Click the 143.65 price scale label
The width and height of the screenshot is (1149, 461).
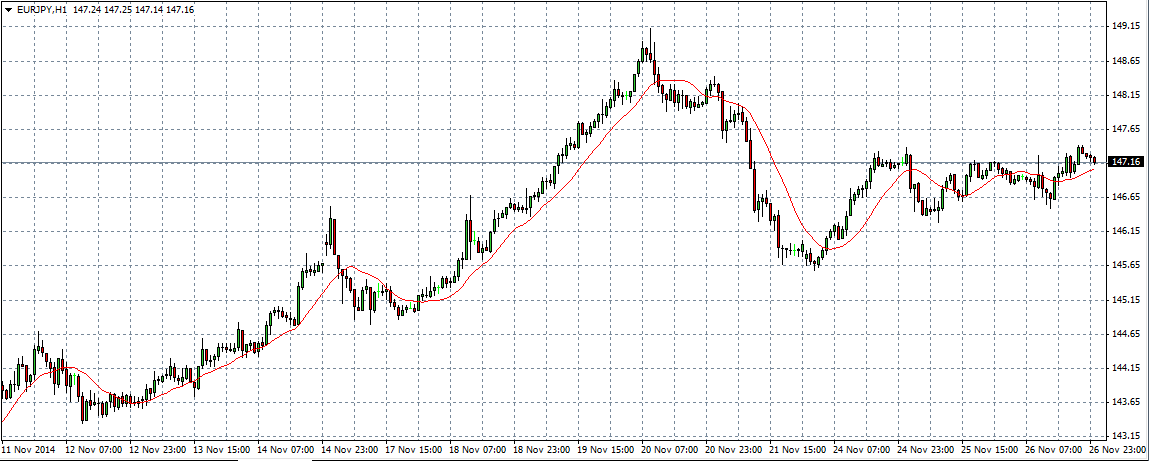coord(1127,402)
